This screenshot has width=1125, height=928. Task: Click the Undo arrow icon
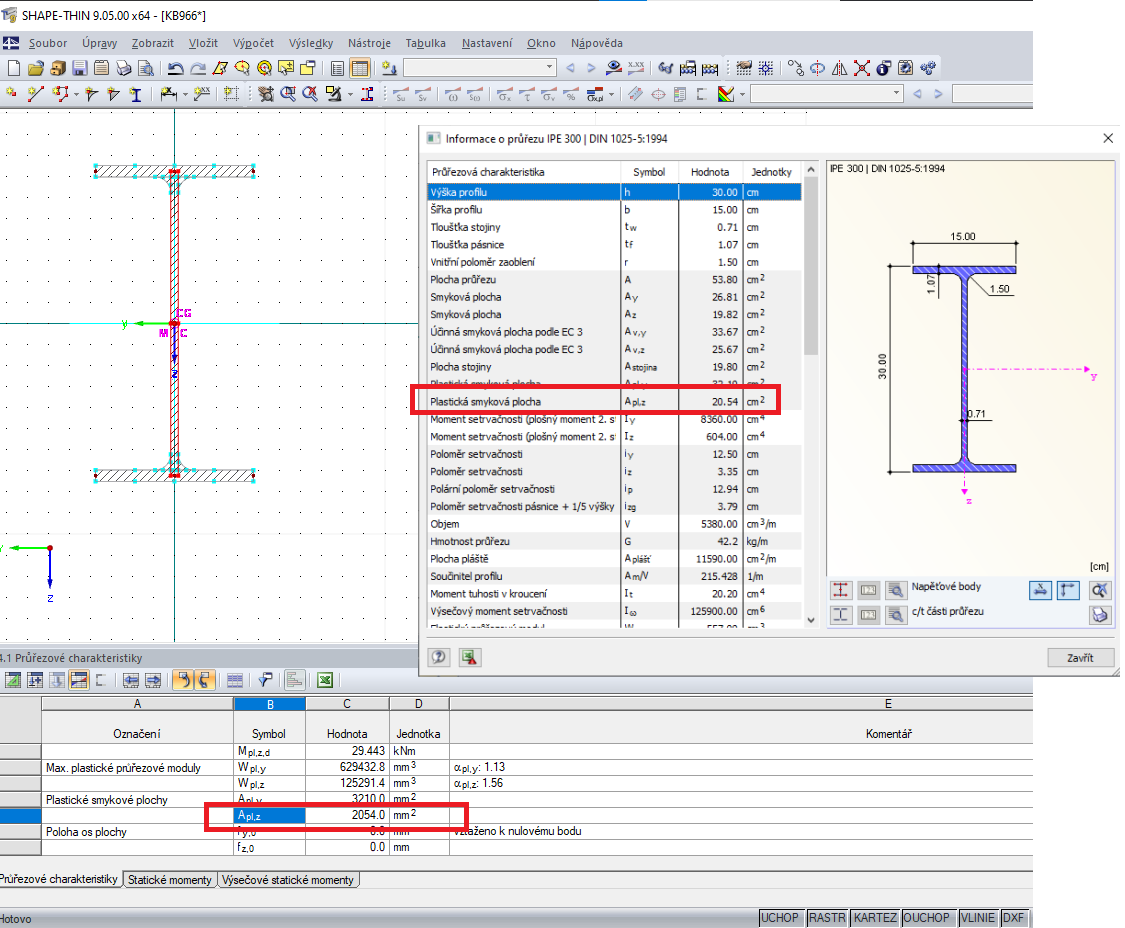[x=176, y=68]
